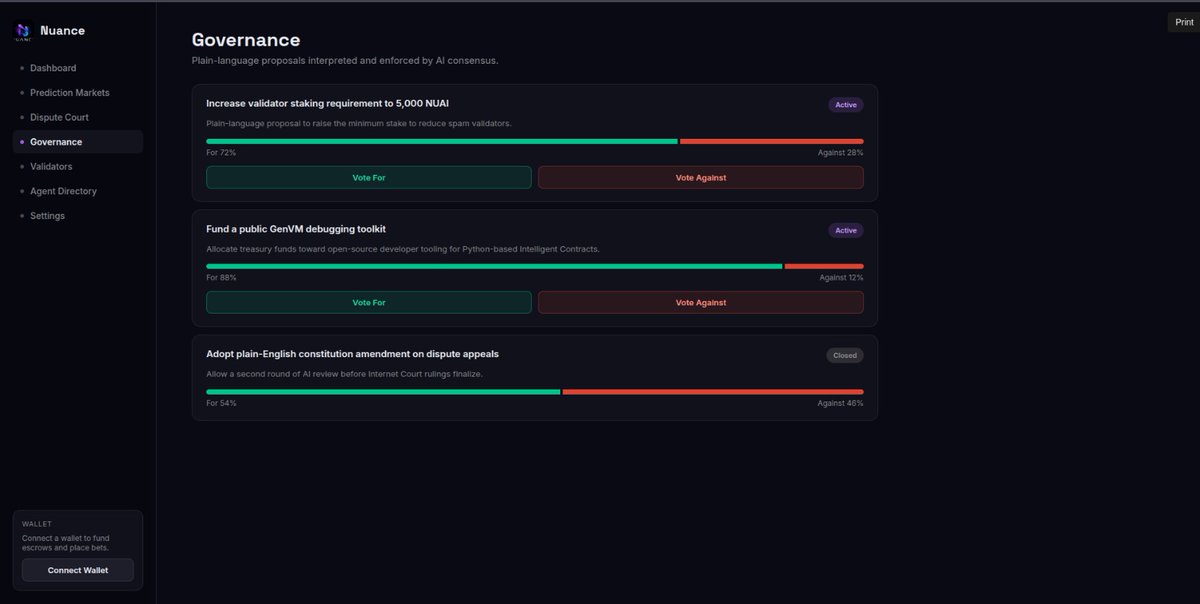Click the 'Against 46%' label
Screen dimensions: 1200x604
[x=840, y=403]
